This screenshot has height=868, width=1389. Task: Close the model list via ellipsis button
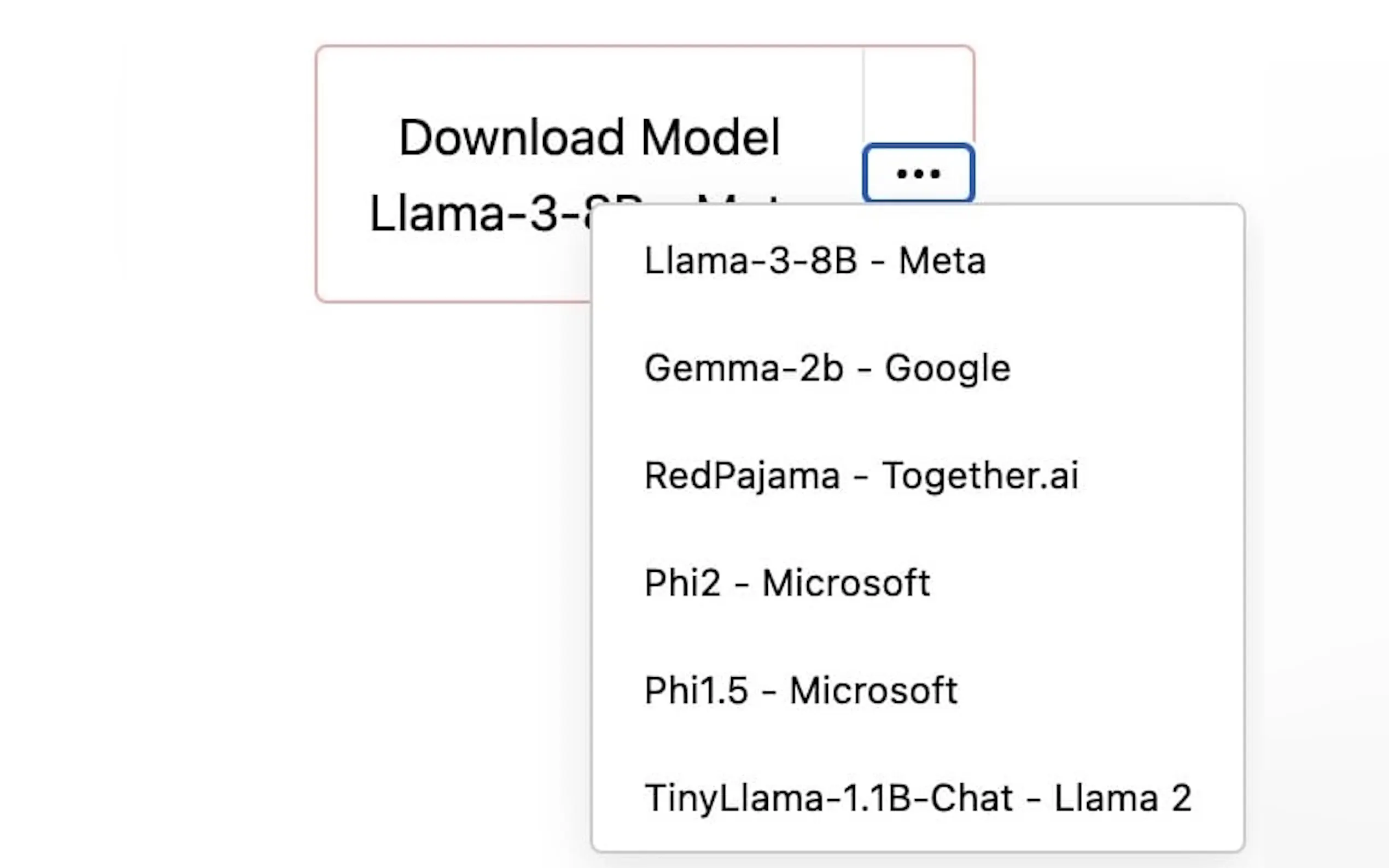[918, 173]
